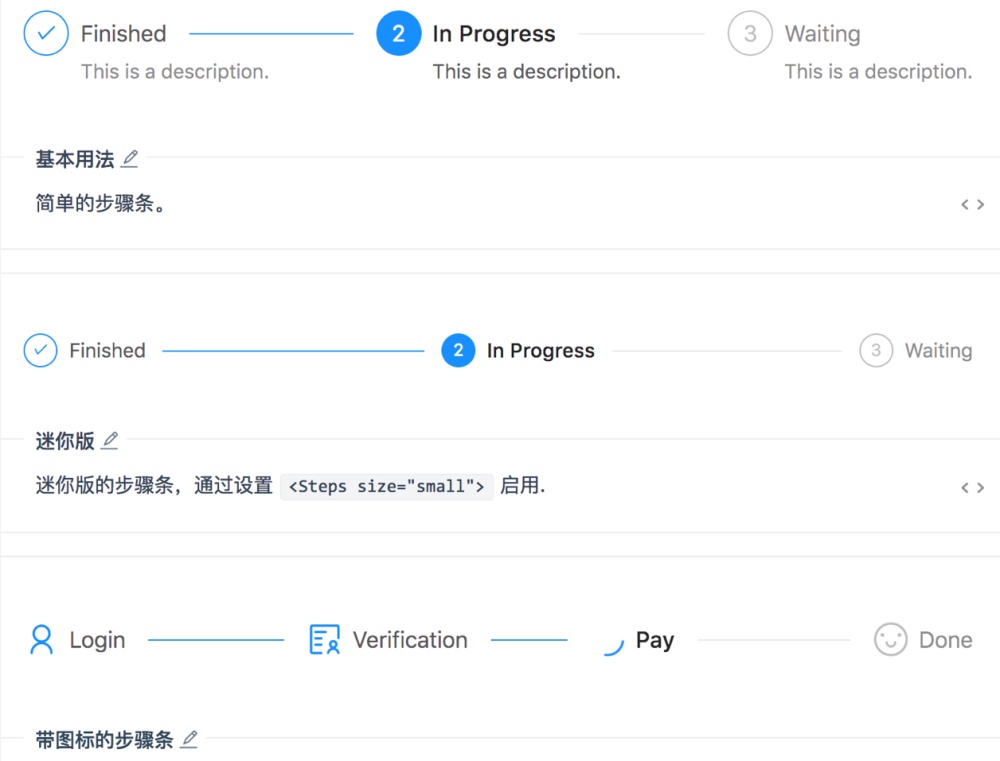Screen dimensions: 1000x761
Task: Click the edit pencil beside 带图标的步骤条
Action: (x=190, y=738)
